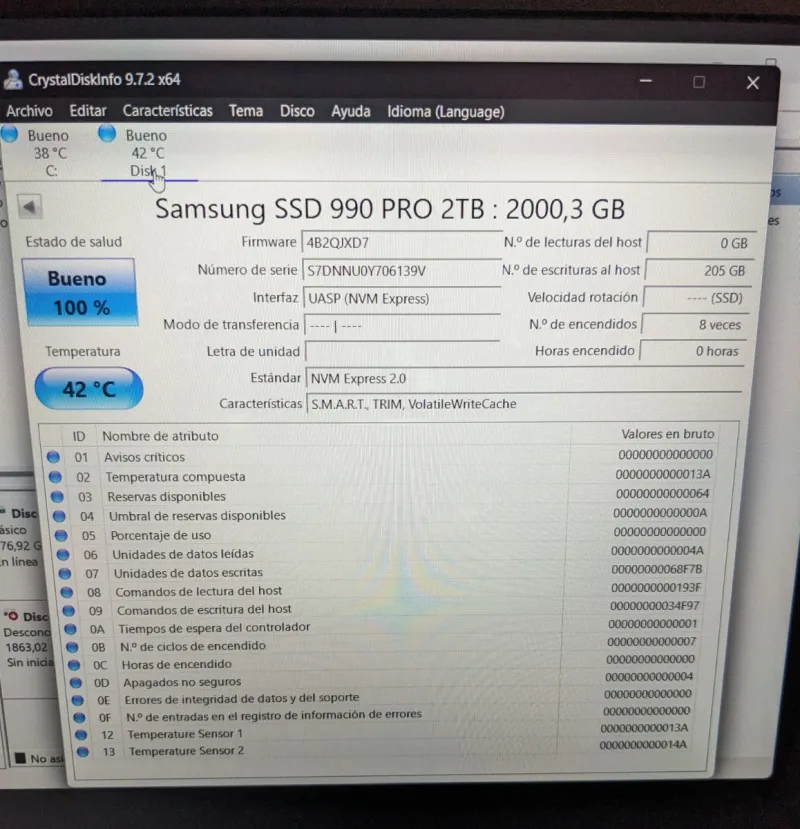Click the Características field with S.M.A.R.T., TRIM

pos(523,404)
